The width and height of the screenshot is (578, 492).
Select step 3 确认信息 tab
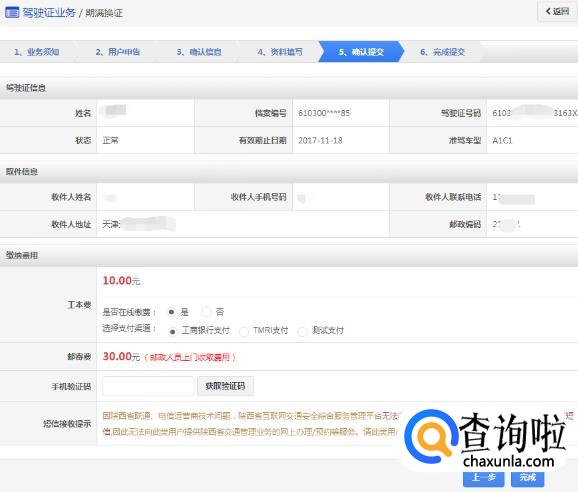tap(199, 52)
